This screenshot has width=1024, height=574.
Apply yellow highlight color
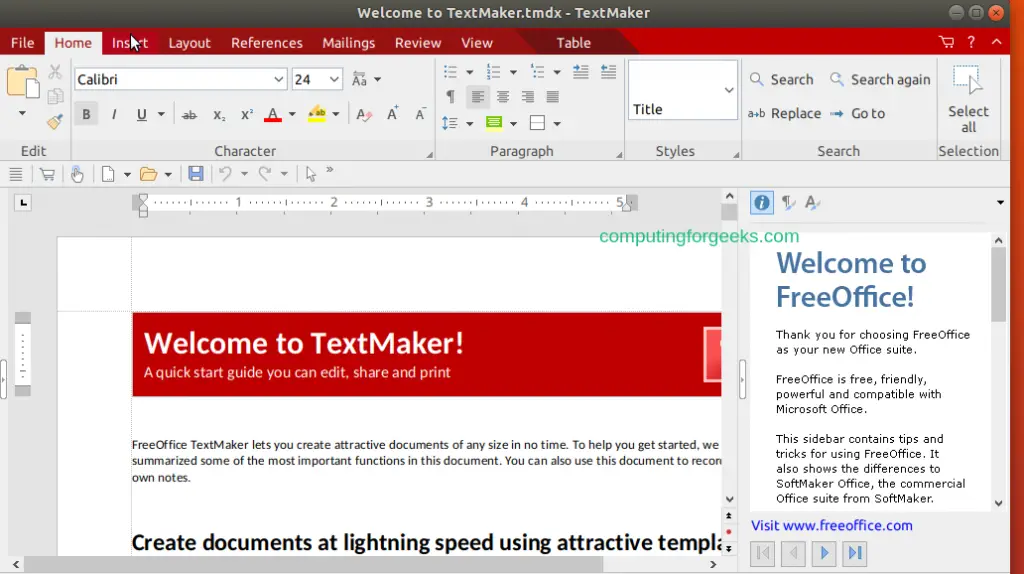pos(317,114)
